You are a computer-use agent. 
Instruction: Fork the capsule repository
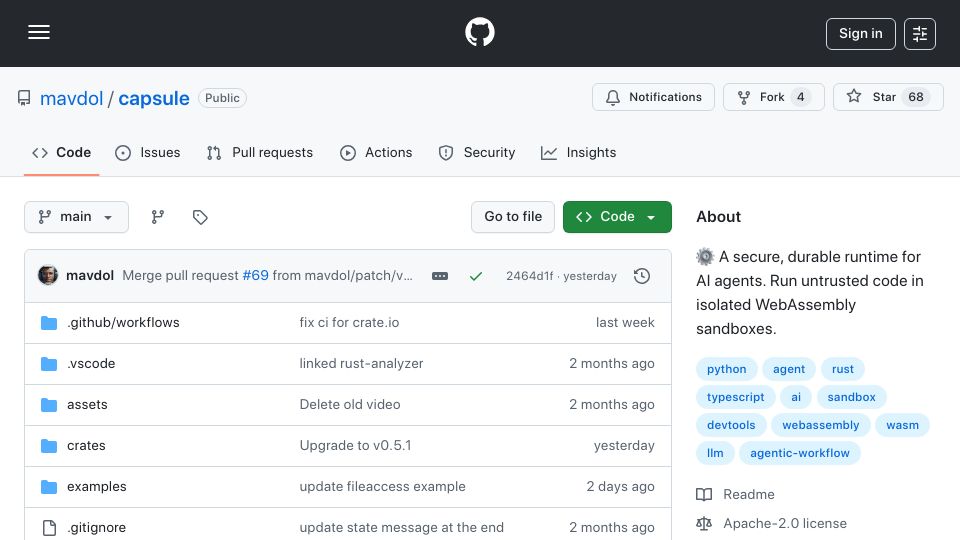tap(774, 97)
